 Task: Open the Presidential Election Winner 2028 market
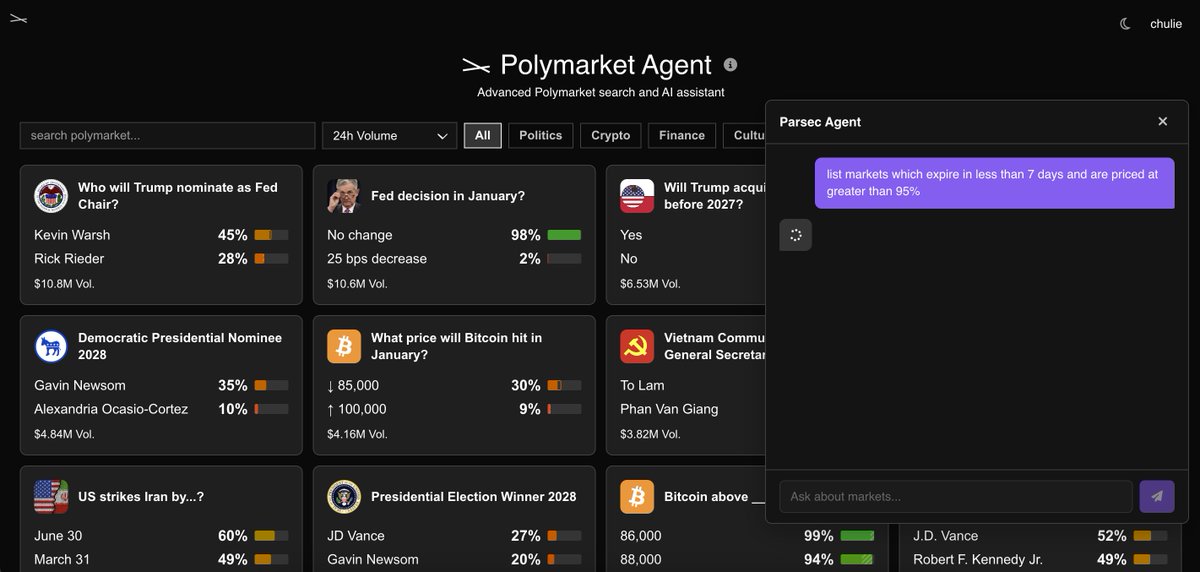(x=474, y=496)
